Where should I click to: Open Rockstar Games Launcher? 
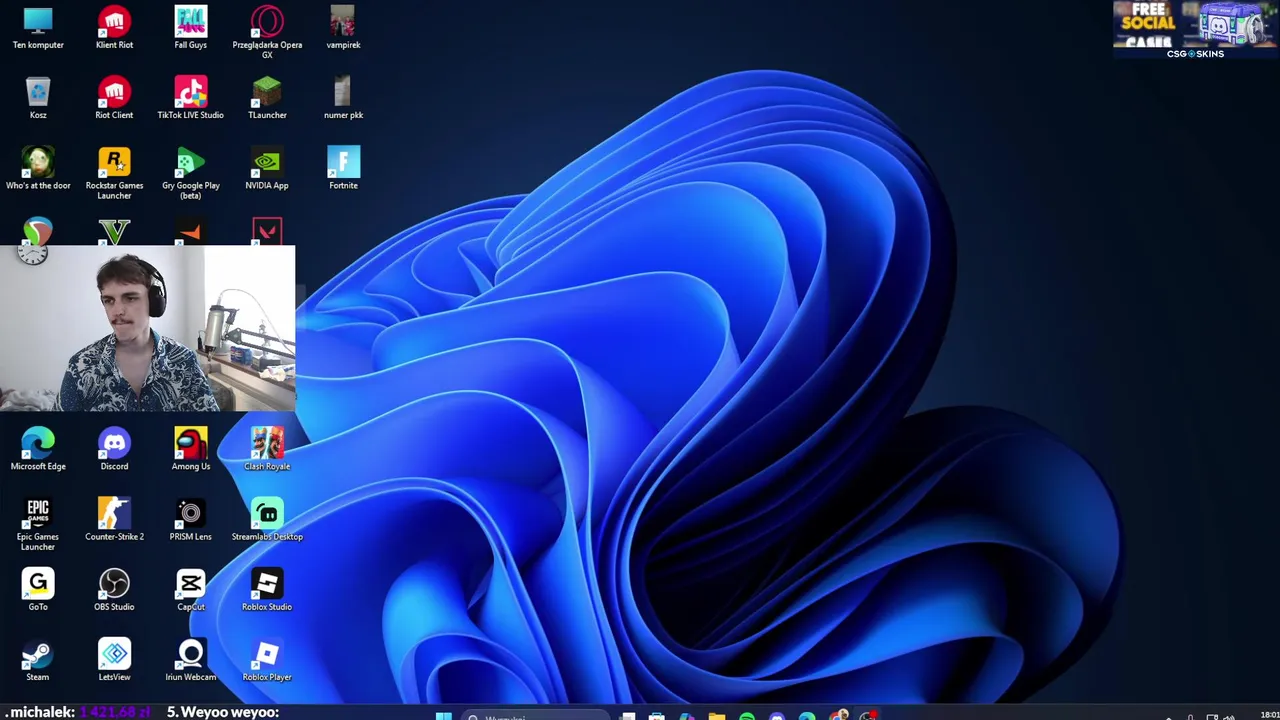(x=114, y=173)
